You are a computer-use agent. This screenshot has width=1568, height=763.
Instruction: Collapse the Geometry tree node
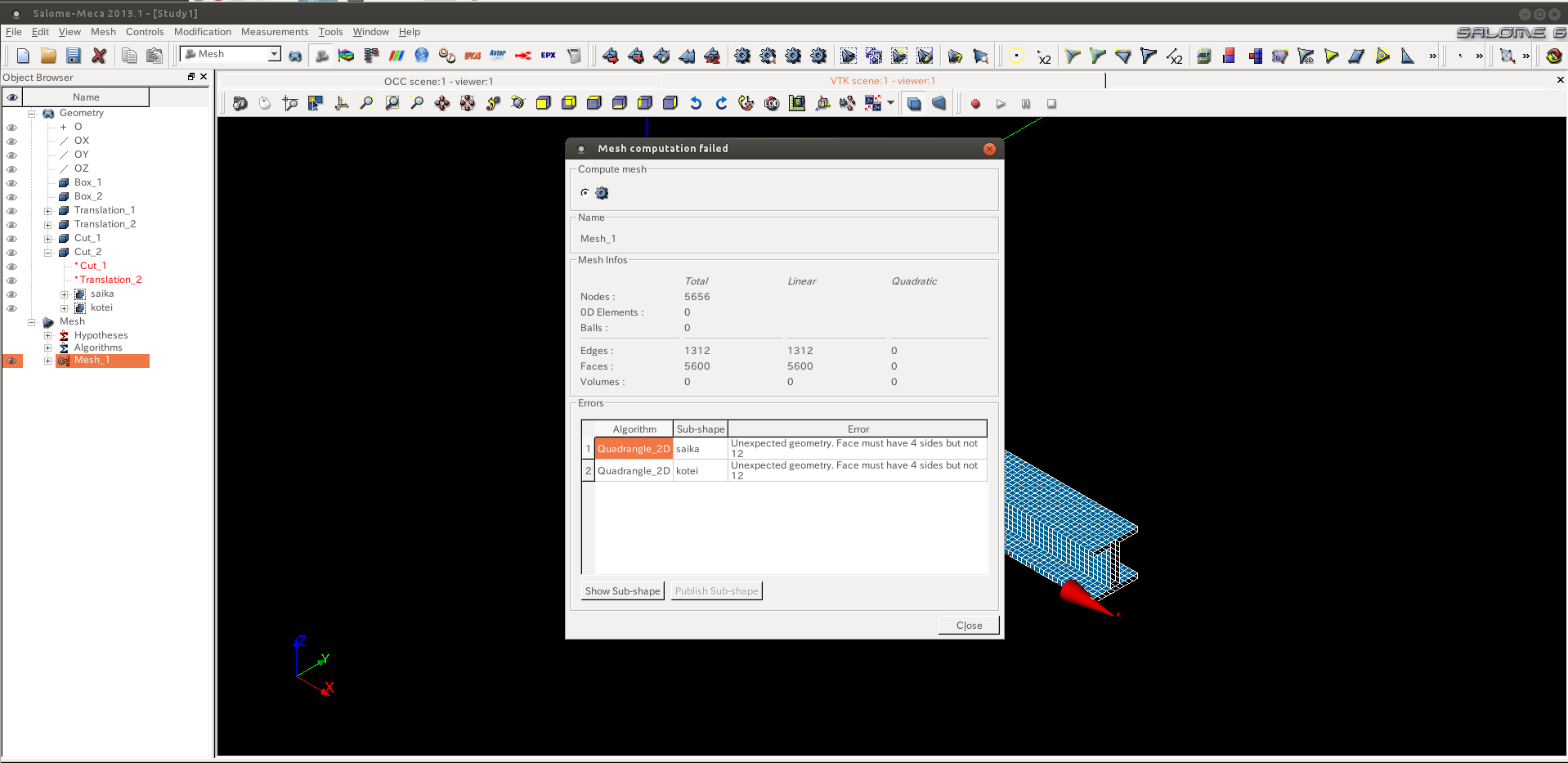(32, 114)
